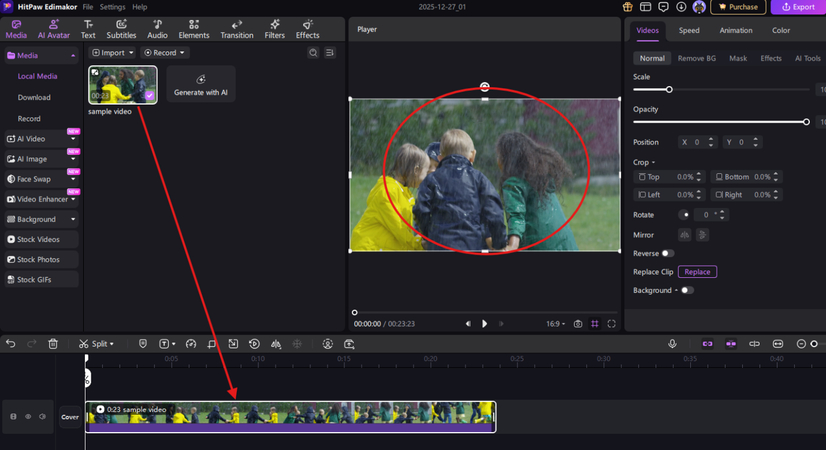Open the Settings menu
The width and height of the screenshot is (826, 450).
(112, 7)
